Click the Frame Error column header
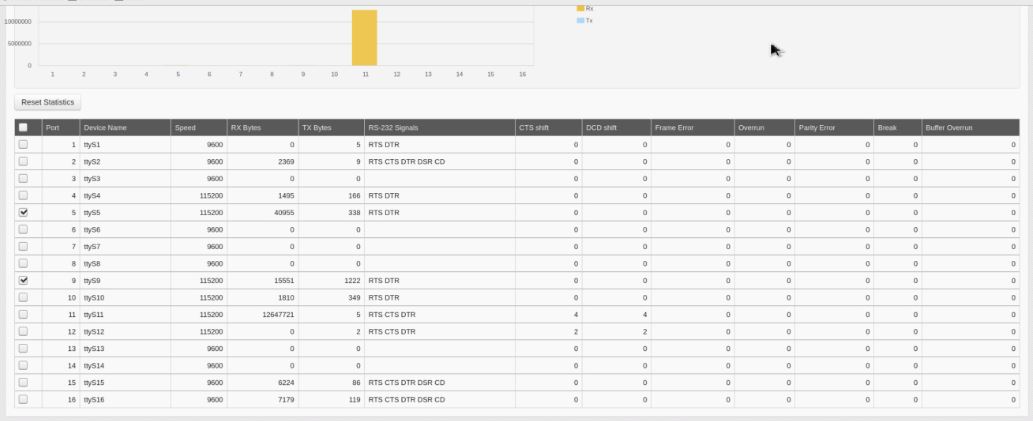The width and height of the screenshot is (1033, 421). [x=675, y=128]
